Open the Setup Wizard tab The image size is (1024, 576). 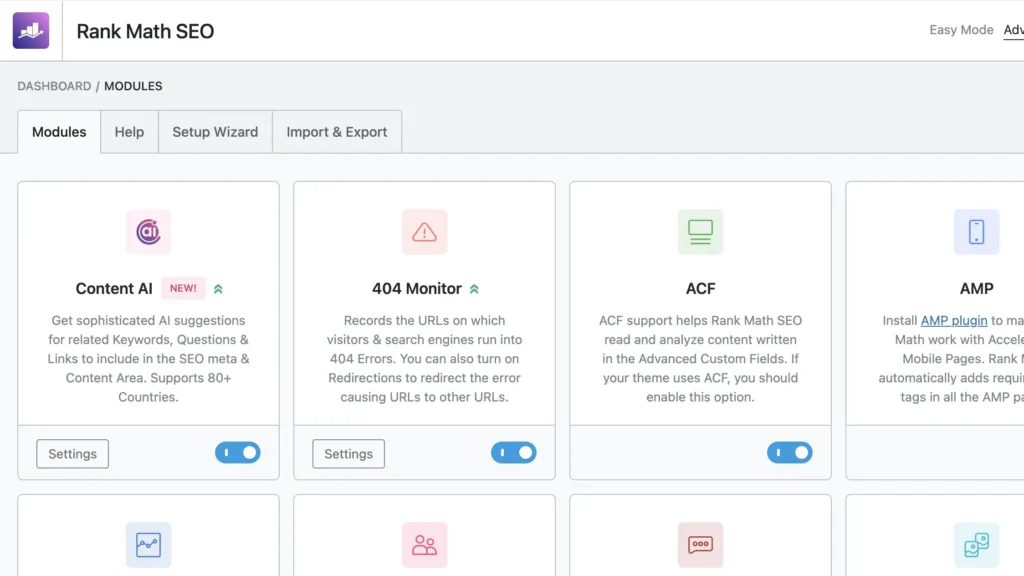[215, 132]
